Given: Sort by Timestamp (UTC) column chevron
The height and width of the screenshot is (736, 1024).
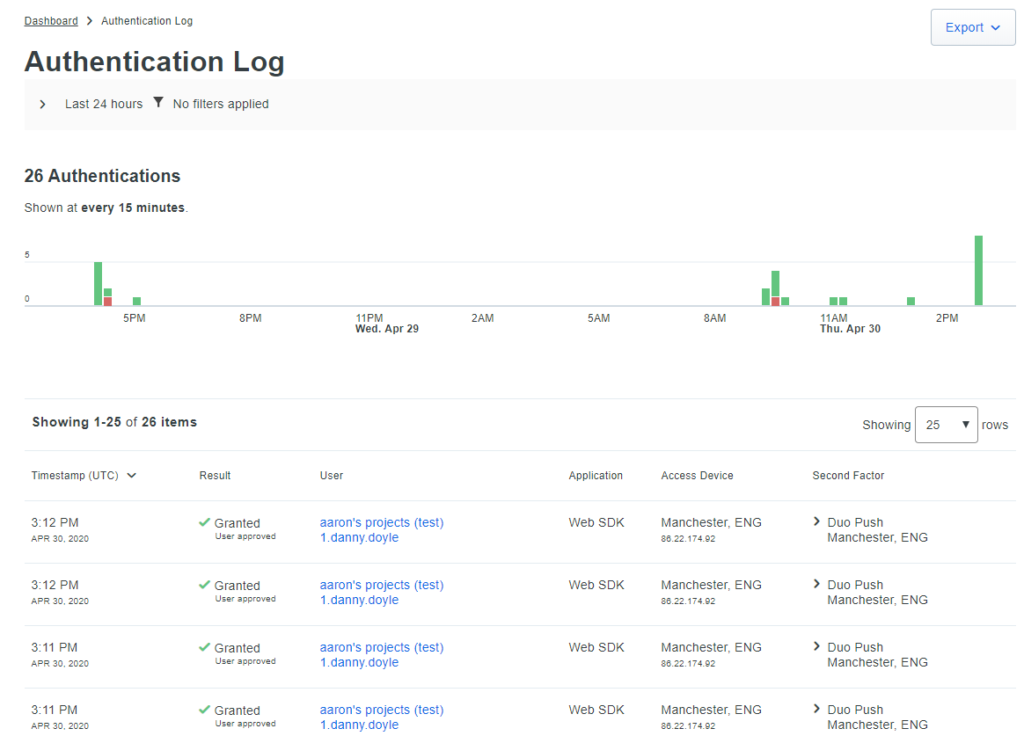Looking at the screenshot, I should pos(131,475).
